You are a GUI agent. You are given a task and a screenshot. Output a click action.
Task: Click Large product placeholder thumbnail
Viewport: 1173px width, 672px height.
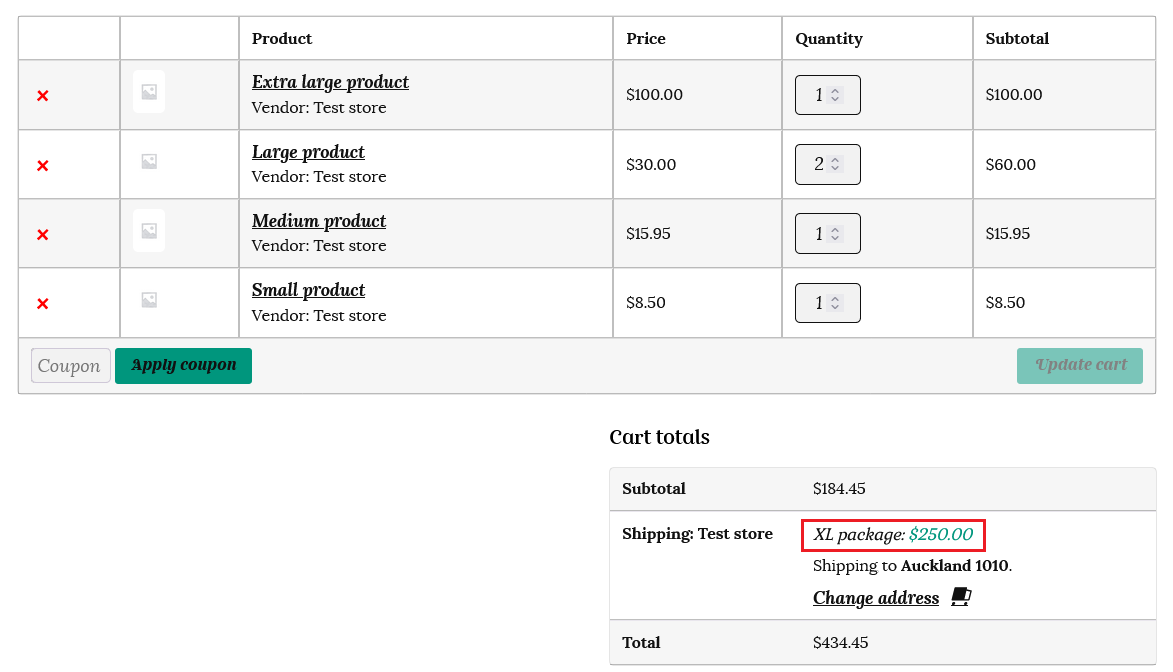point(149,161)
